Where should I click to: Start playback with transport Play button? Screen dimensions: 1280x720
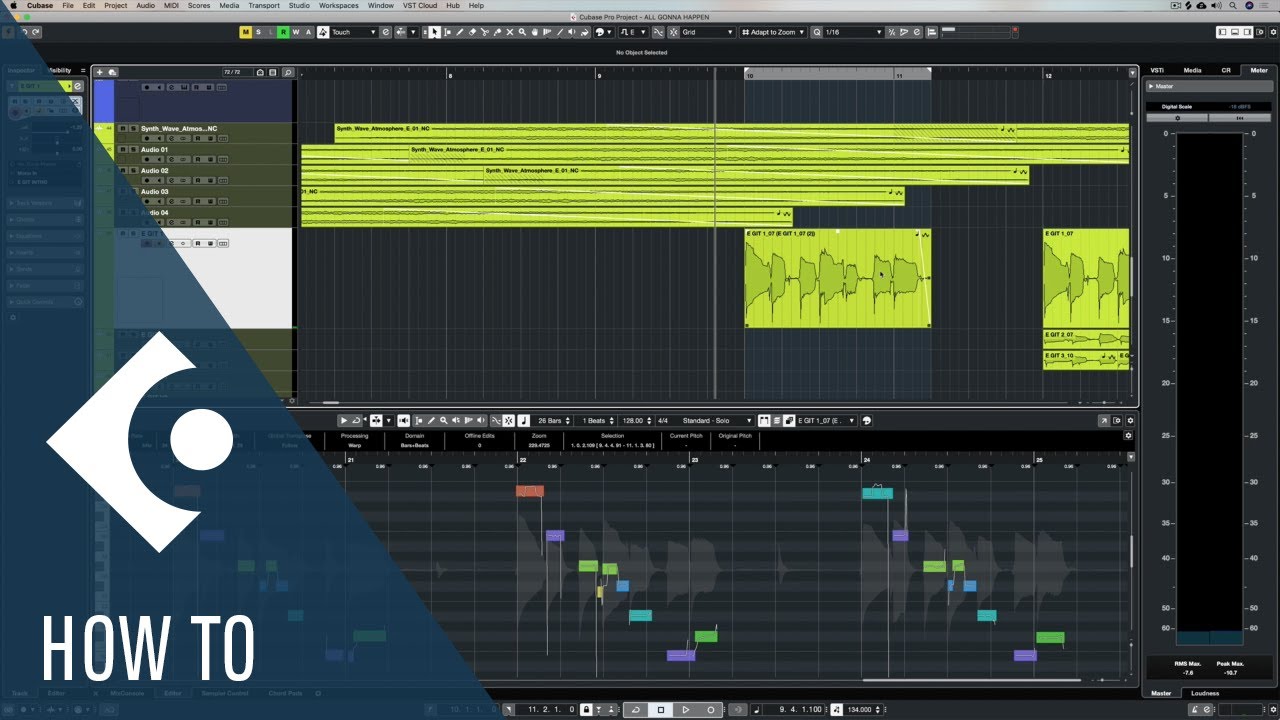click(686, 710)
